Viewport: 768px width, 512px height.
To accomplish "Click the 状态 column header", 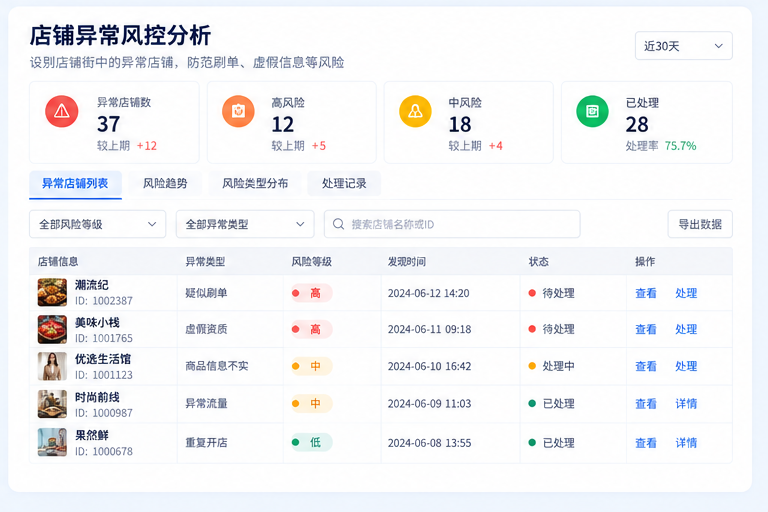I will [538, 262].
